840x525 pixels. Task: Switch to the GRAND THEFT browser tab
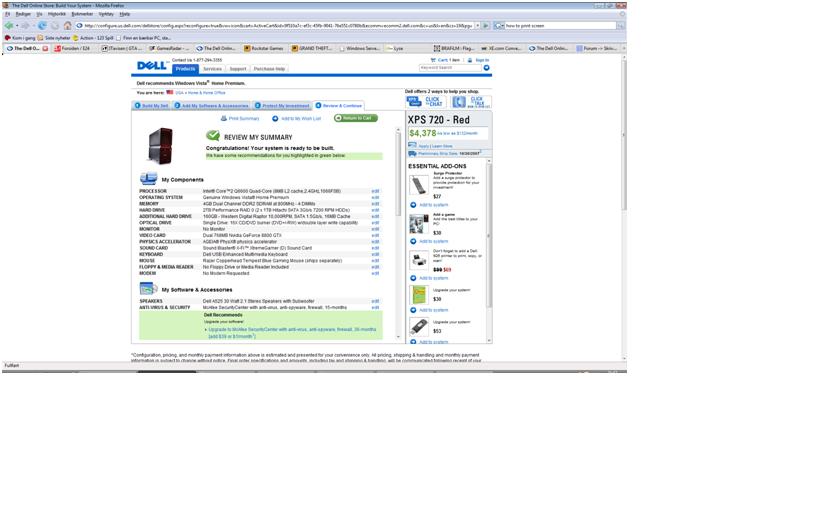click(x=311, y=48)
